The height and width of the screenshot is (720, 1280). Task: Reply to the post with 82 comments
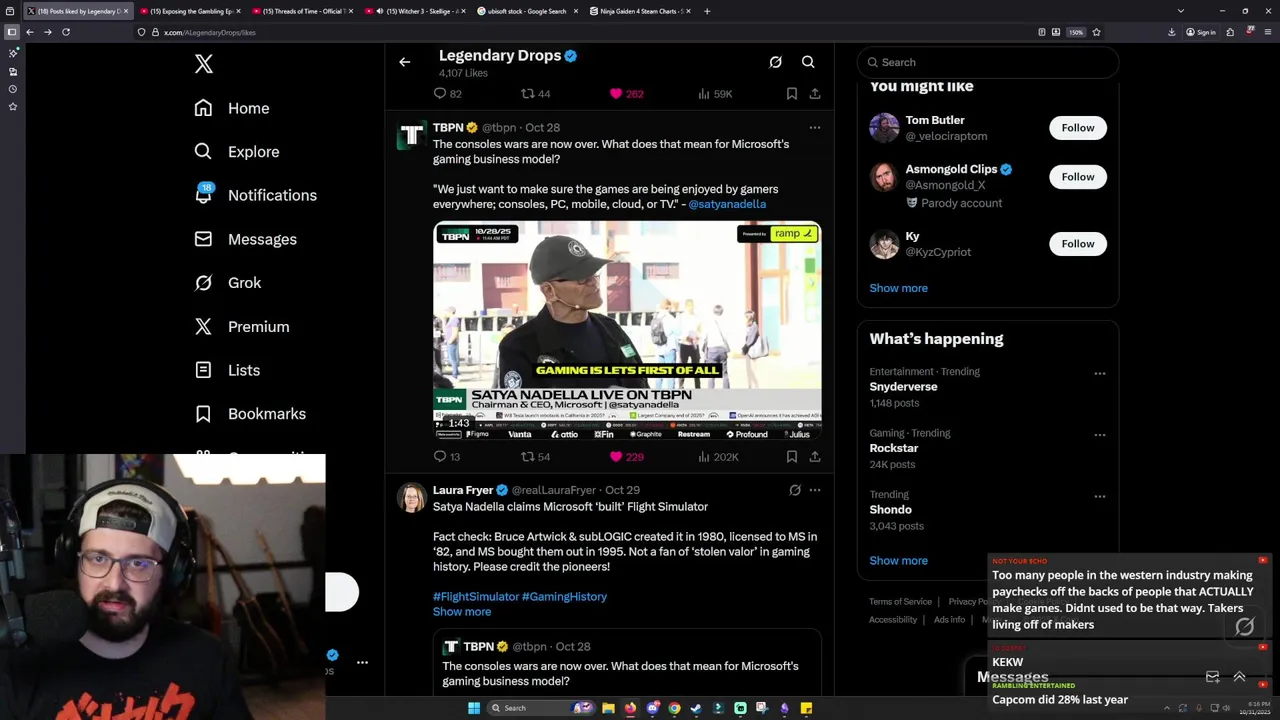(448, 93)
